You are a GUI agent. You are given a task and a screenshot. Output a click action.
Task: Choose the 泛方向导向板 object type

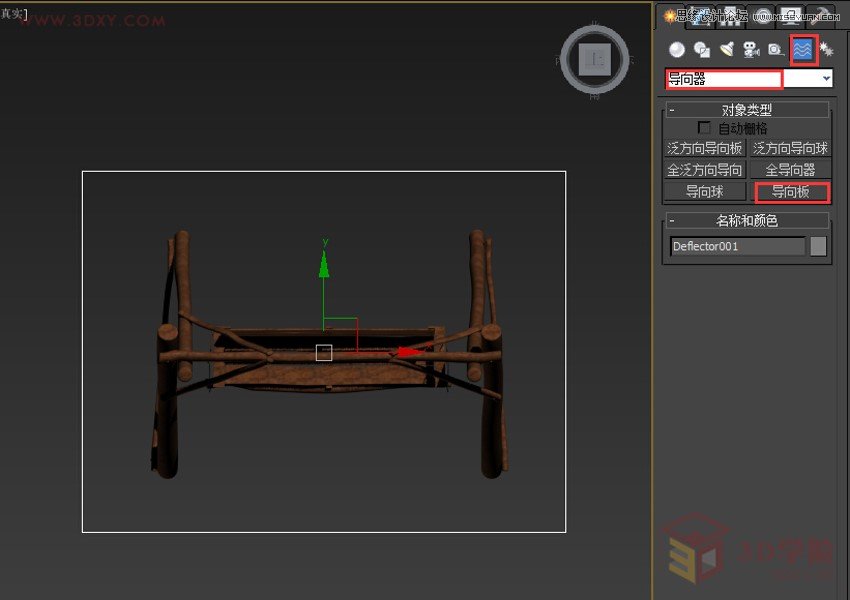(x=705, y=148)
